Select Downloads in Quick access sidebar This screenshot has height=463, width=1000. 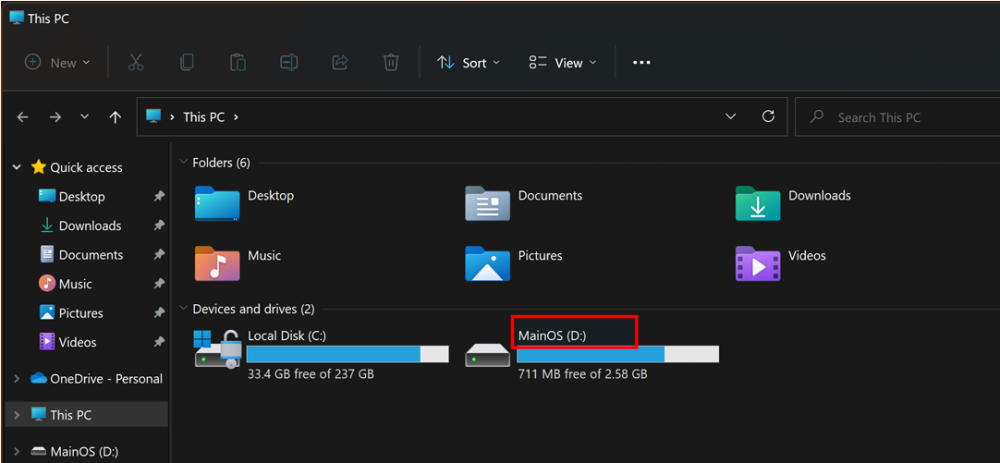tap(89, 226)
